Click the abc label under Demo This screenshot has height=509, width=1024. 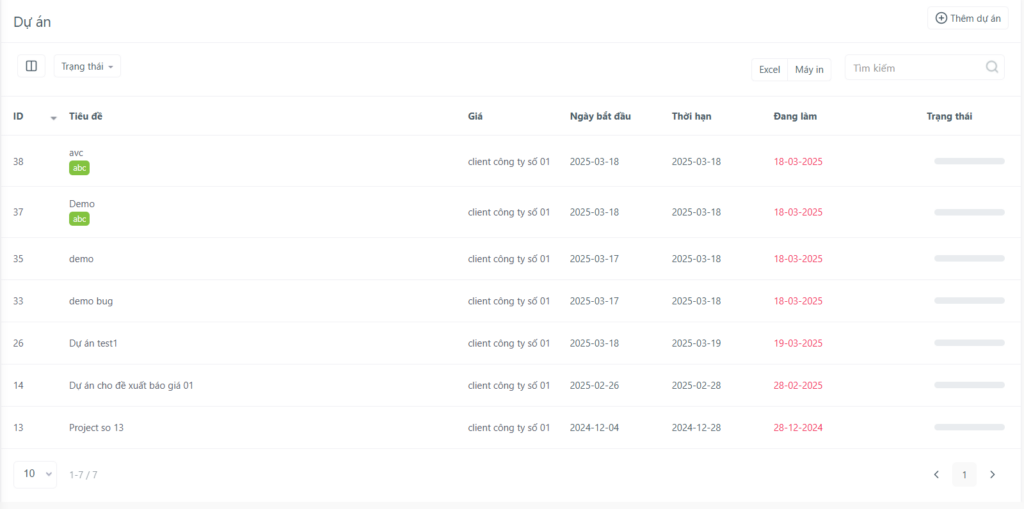(79, 219)
